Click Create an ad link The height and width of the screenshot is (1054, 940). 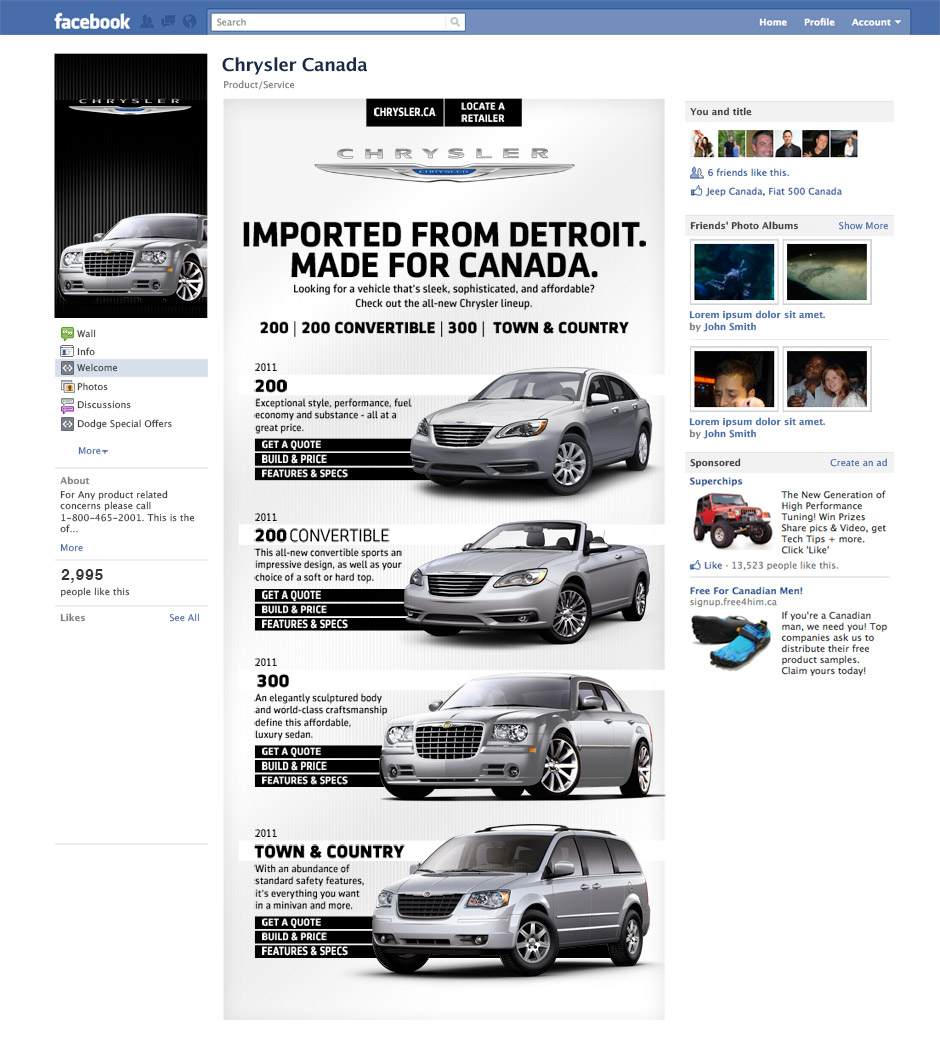tap(858, 463)
